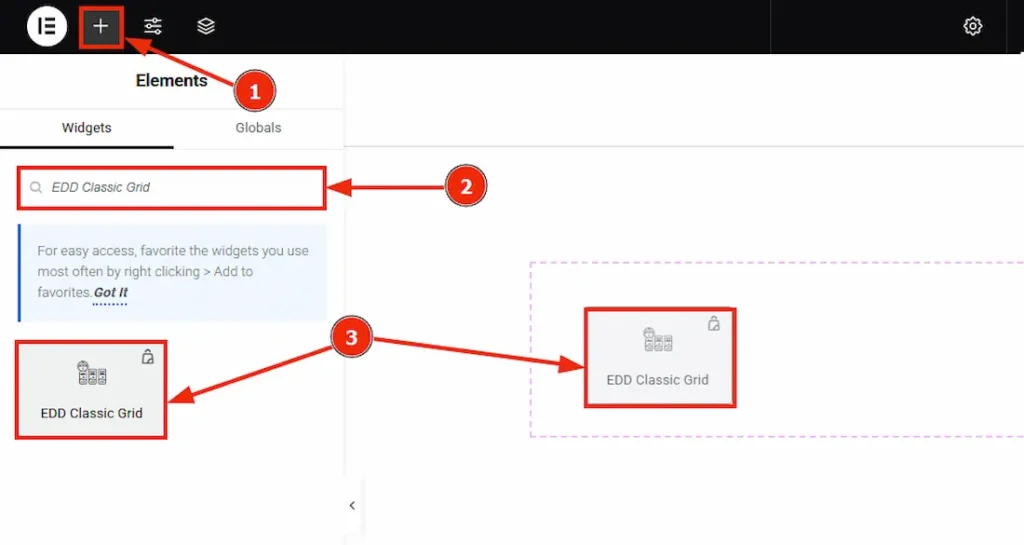Click the search magnifier icon
The height and width of the screenshot is (545, 1024).
[36, 188]
